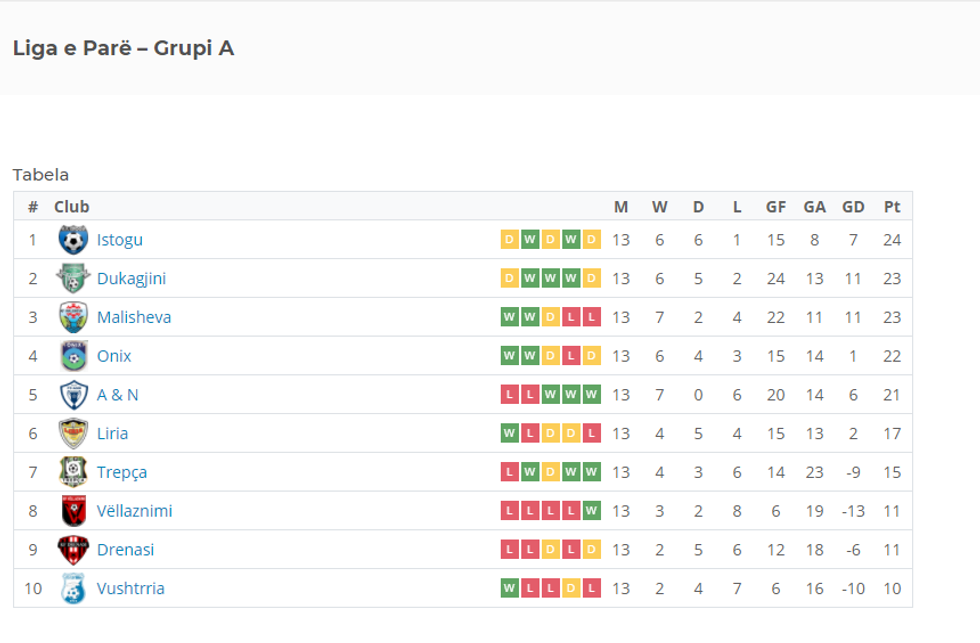
Task: Click the Pt column header
Action: [x=892, y=207]
